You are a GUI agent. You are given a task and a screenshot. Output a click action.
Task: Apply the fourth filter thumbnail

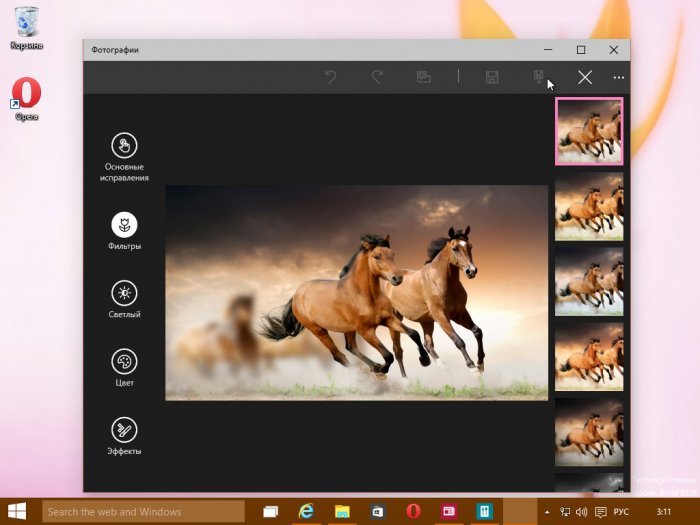[589, 356]
